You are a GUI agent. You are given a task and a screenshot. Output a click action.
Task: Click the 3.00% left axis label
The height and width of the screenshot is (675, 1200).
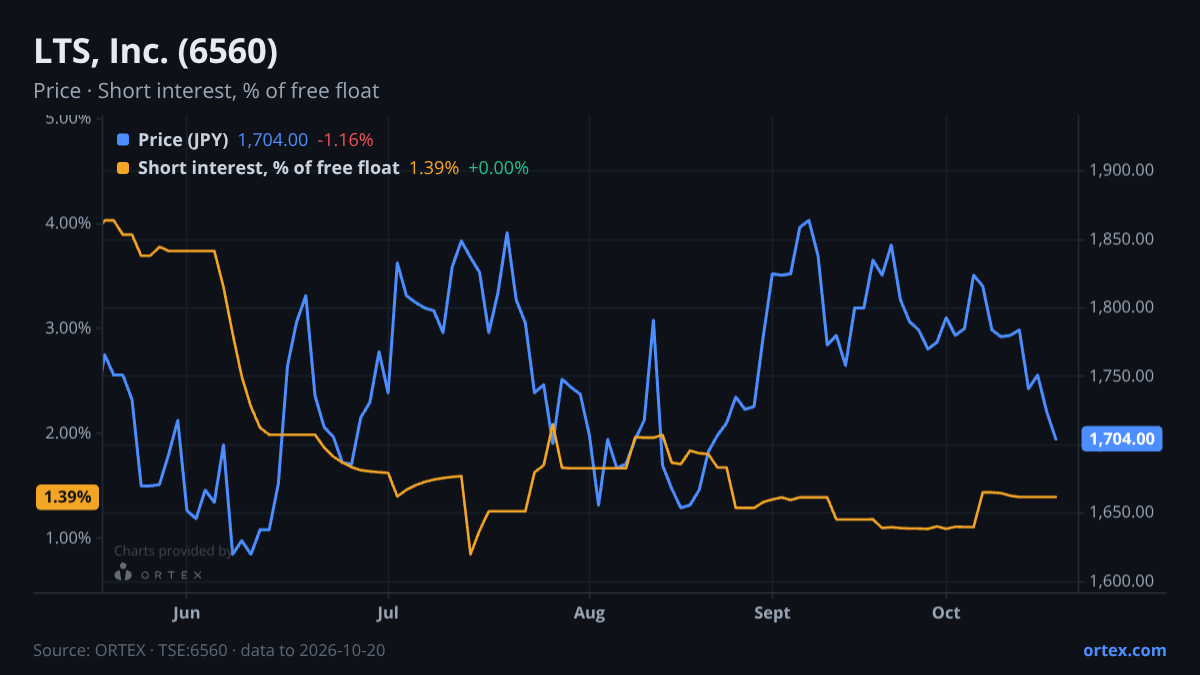pos(69,328)
